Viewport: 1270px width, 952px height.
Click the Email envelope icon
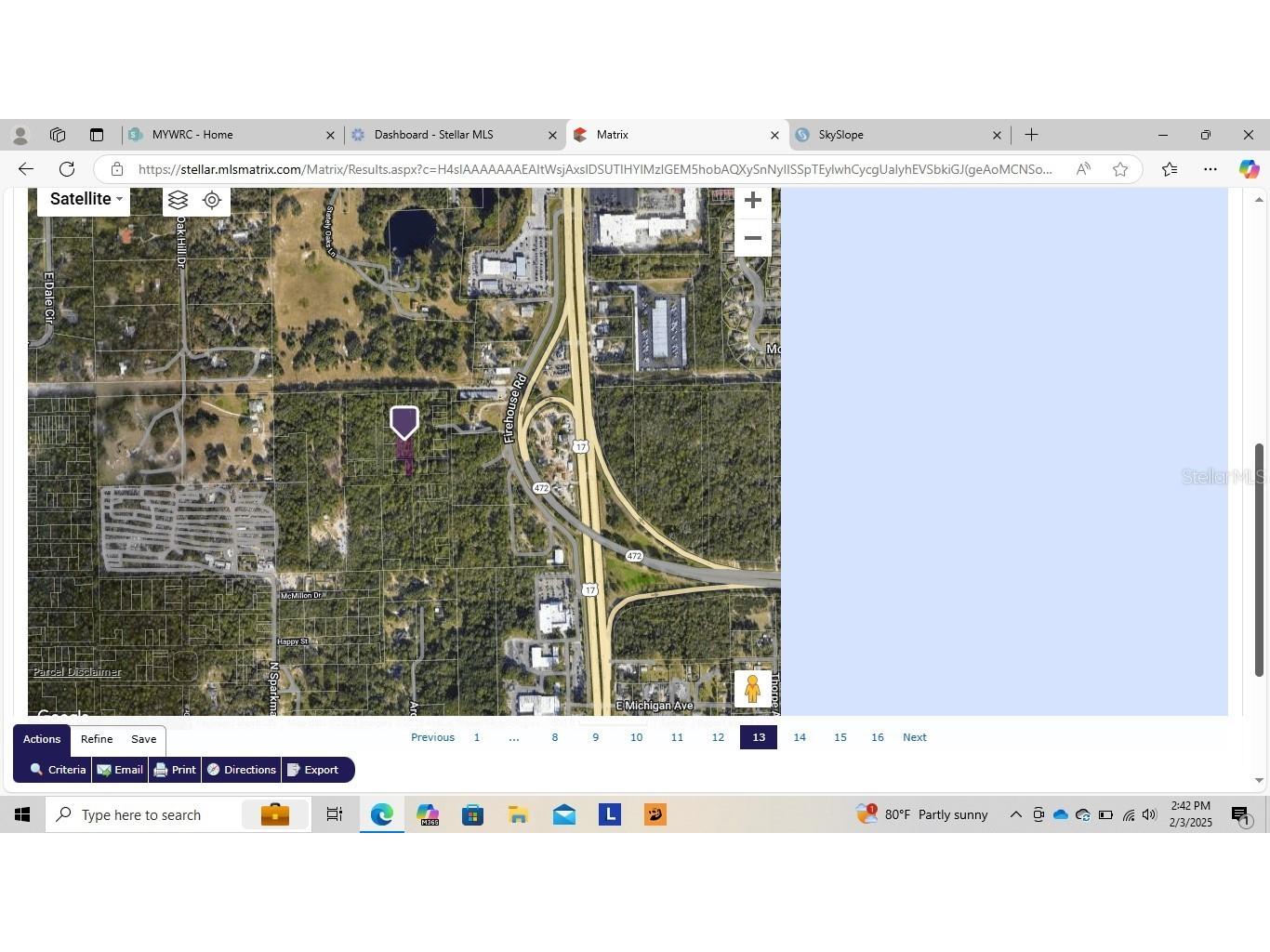pos(104,770)
